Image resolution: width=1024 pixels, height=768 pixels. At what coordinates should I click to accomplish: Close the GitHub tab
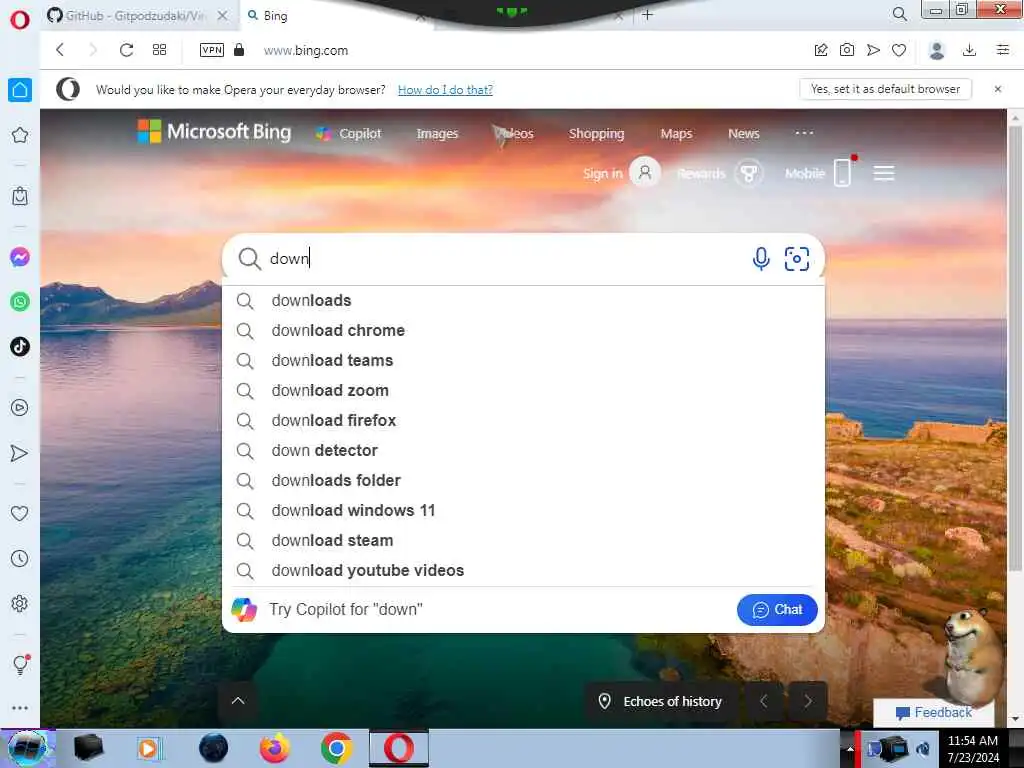223,15
